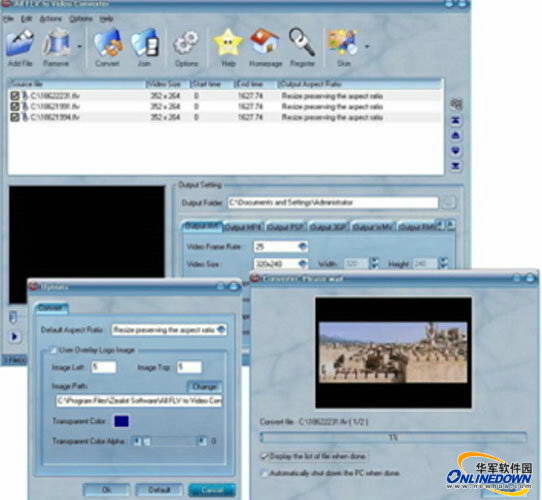Screen dimensions: 542x500
Task: Click the move-to-top arrow beside file list
Action: pos(456,121)
